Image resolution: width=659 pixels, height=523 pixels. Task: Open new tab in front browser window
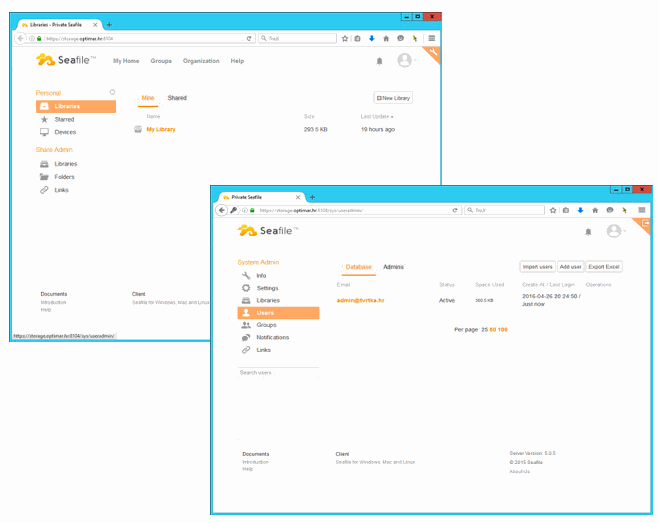click(x=312, y=197)
